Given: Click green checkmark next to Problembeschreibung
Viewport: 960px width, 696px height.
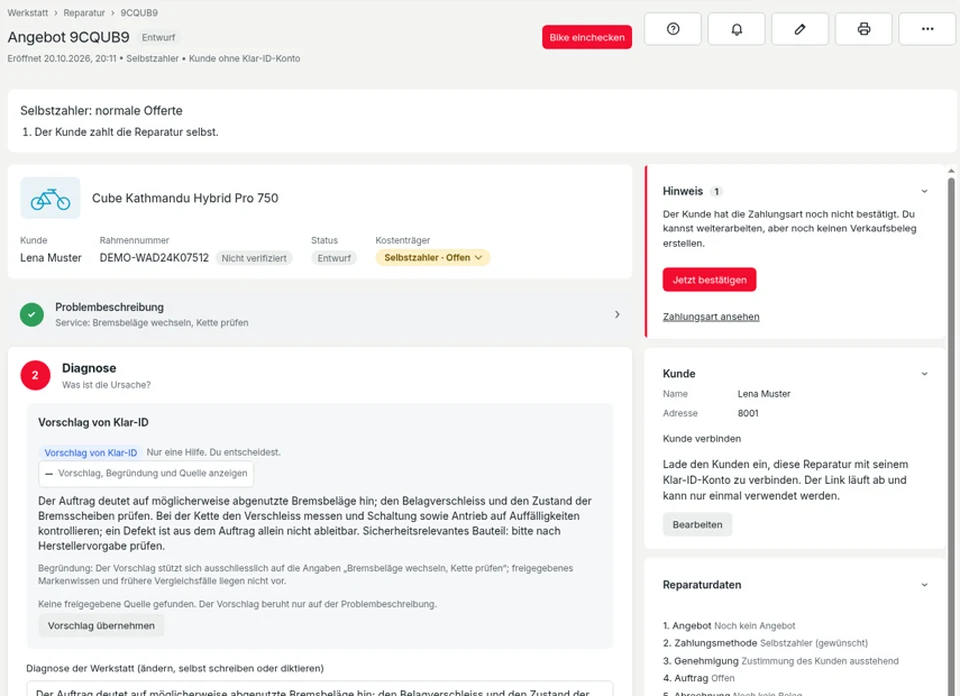Looking at the screenshot, I should click(32, 315).
